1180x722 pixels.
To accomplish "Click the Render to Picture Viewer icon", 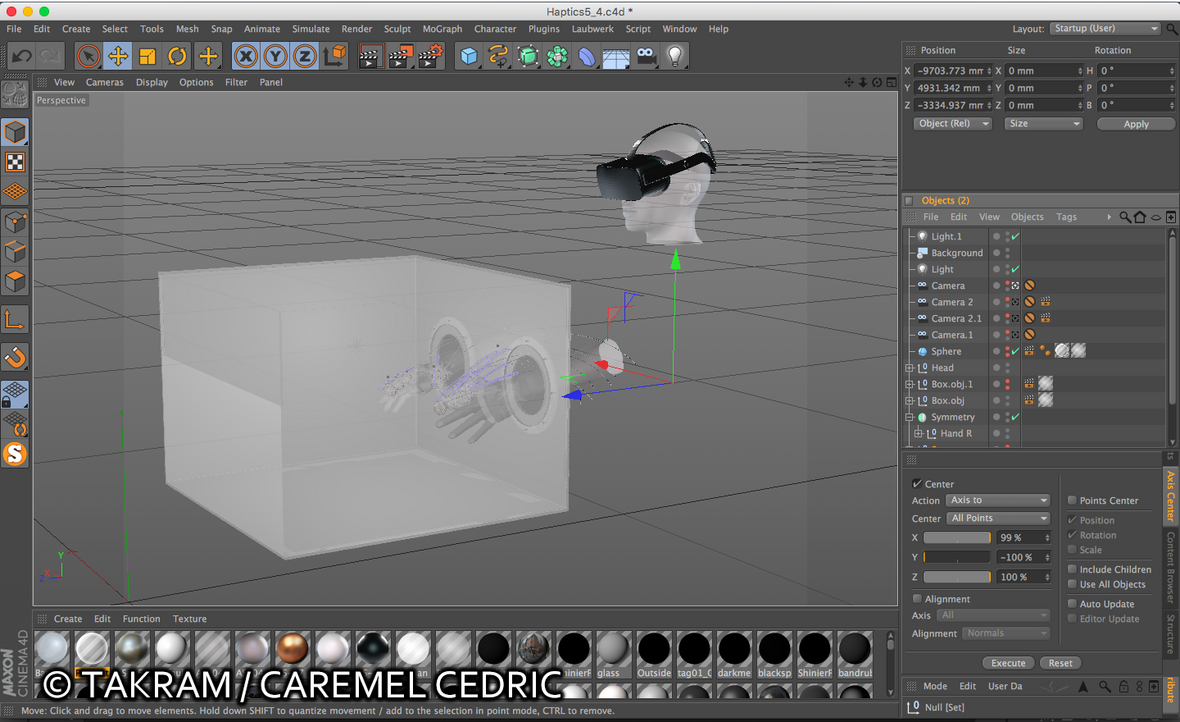I will [x=400, y=56].
